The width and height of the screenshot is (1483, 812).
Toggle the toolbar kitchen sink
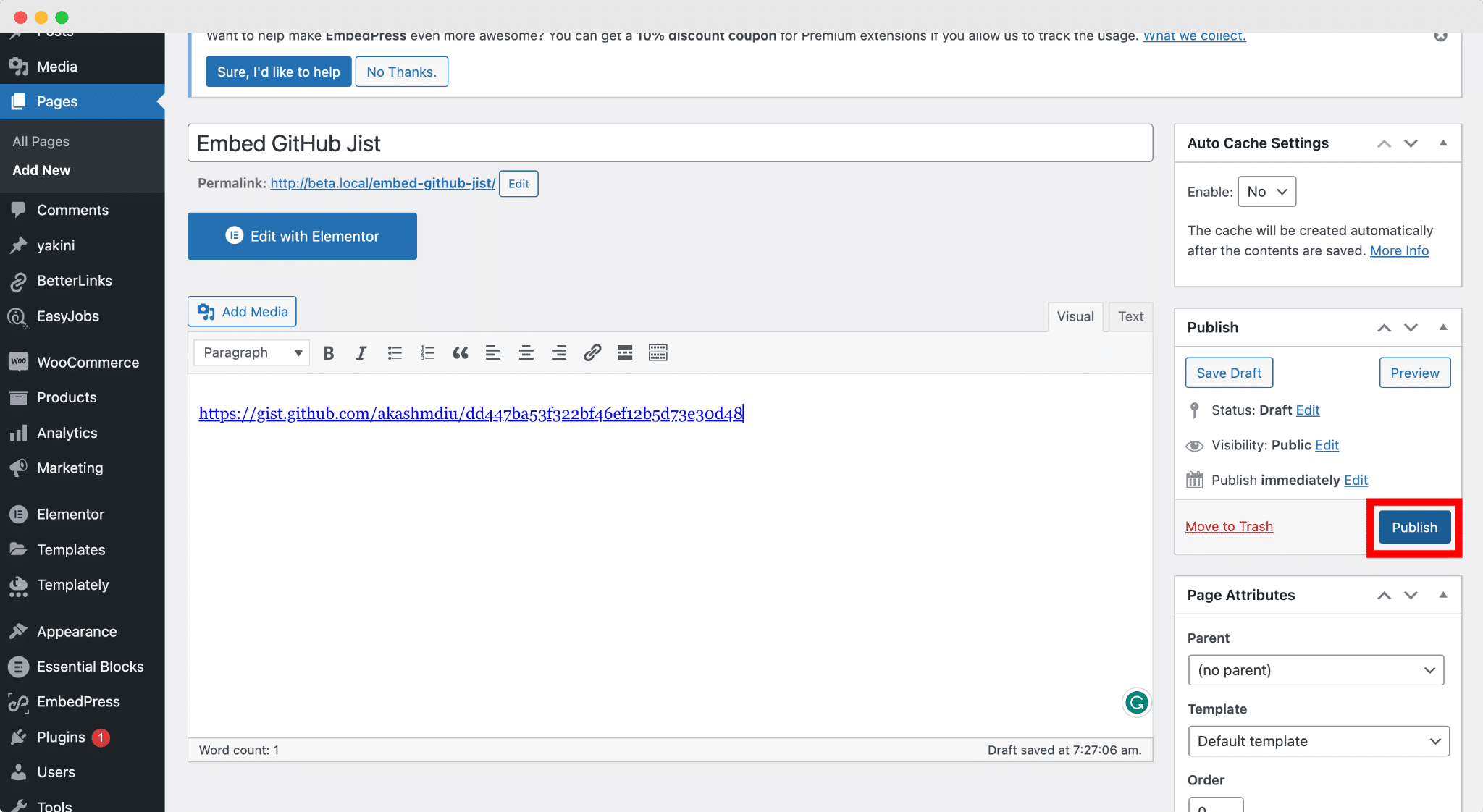point(658,353)
